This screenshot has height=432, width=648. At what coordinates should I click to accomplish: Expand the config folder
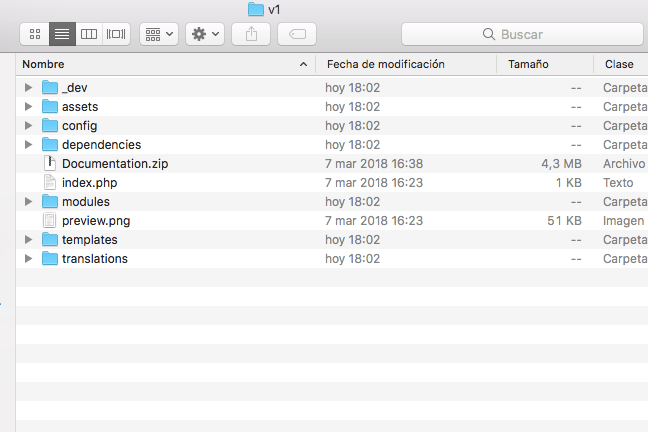(28, 125)
